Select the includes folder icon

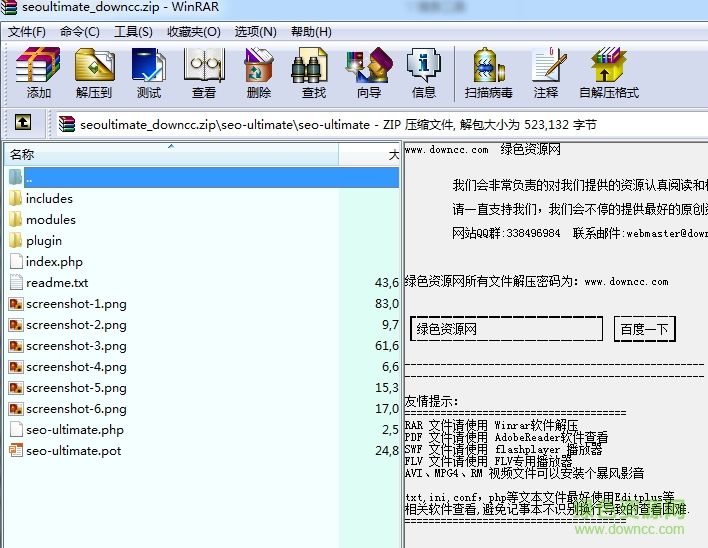pyautogui.click(x=15, y=198)
